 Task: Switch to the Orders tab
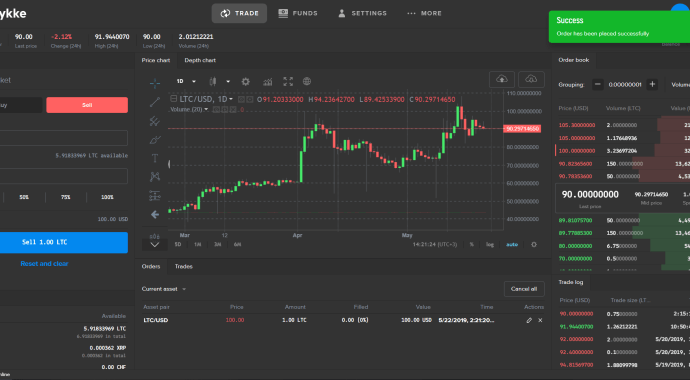151,267
